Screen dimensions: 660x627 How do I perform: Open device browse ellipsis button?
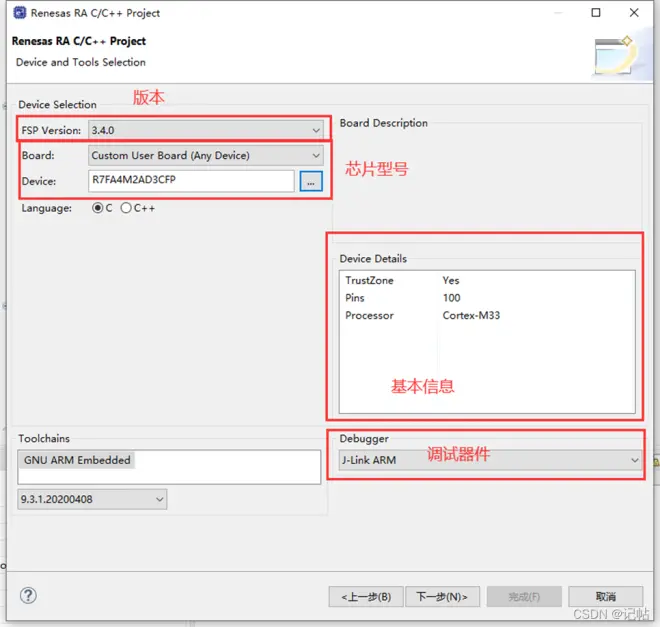click(311, 181)
